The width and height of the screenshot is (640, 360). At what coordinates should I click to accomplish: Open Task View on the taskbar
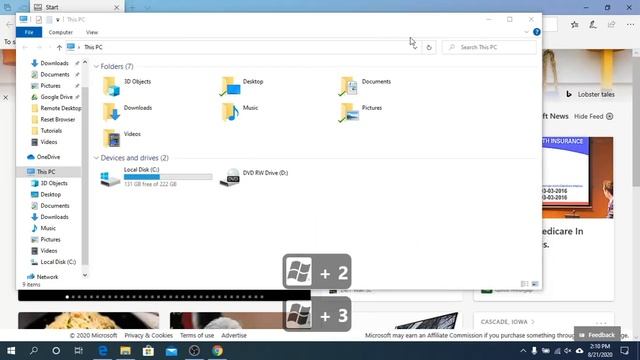pos(78,351)
